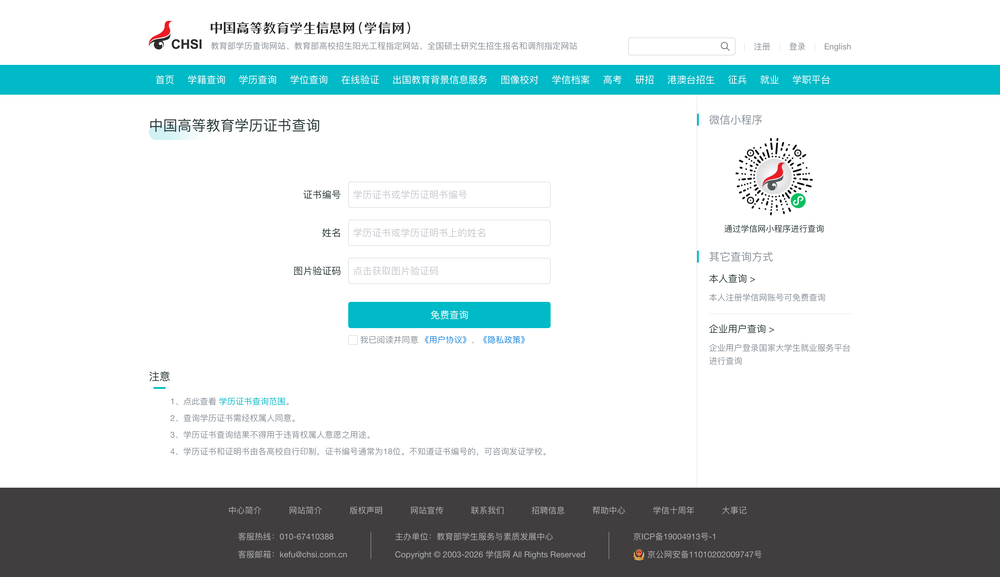Click the 免费查询 button
The height and width of the screenshot is (577, 1000).
click(x=449, y=315)
